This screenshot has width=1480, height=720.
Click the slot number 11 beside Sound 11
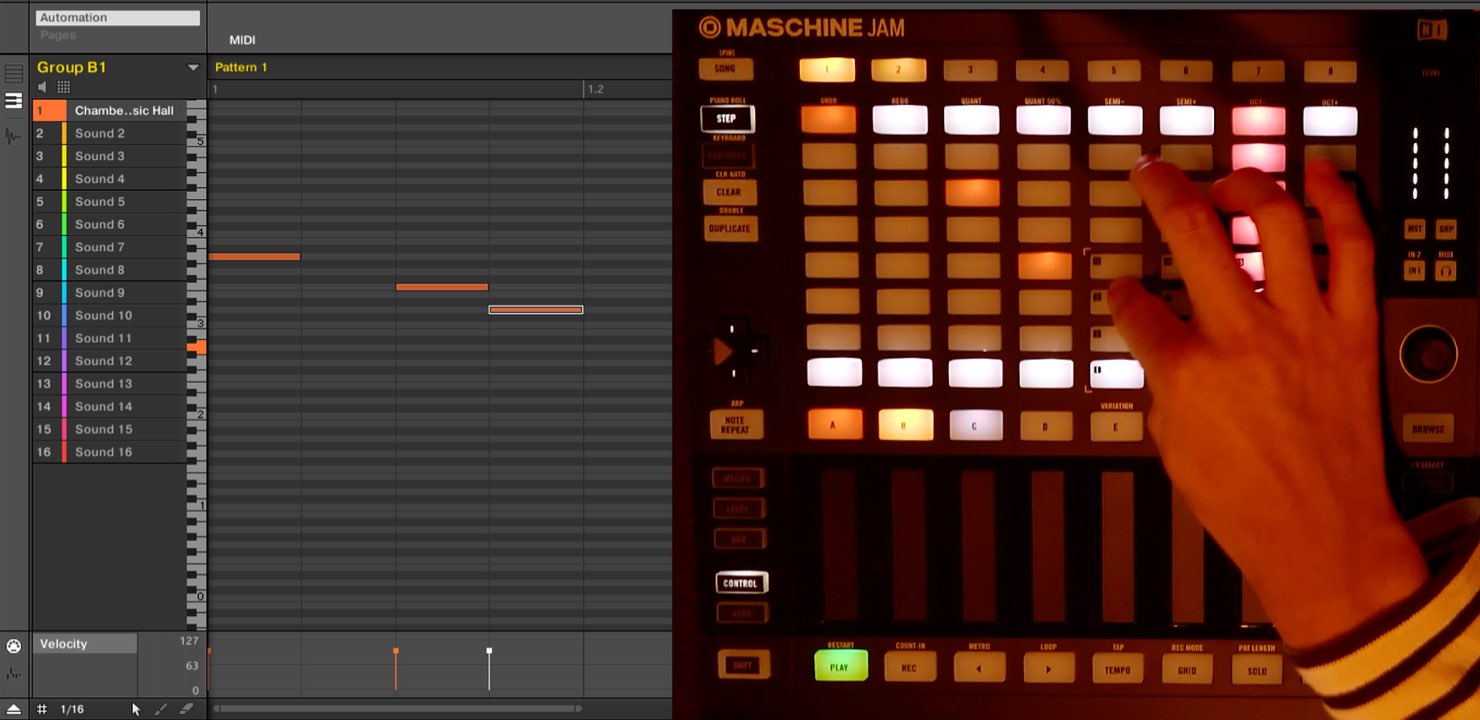pos(43,338)
